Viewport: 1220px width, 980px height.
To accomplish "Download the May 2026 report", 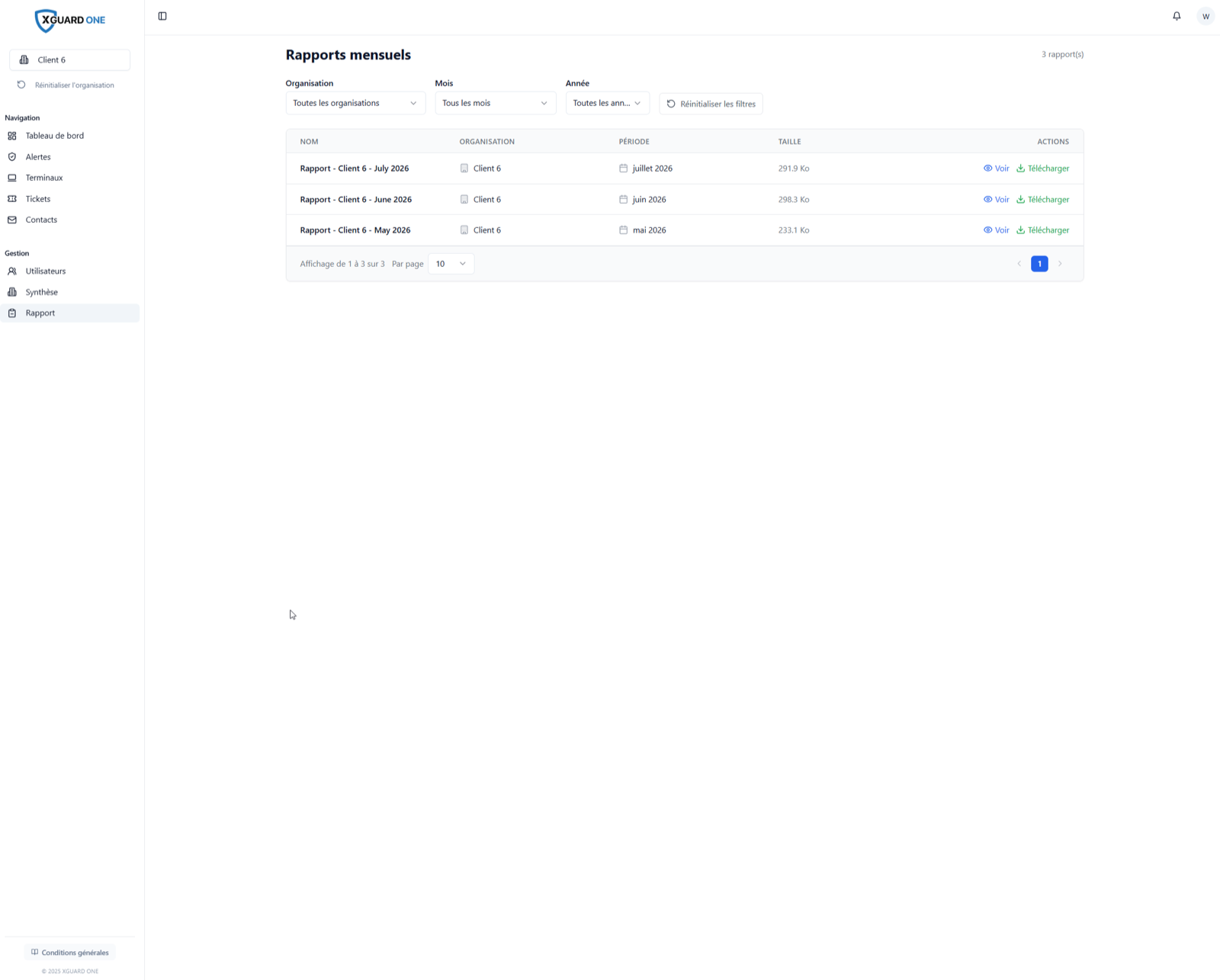I will pyautogui.click(x=1042, y=230).
